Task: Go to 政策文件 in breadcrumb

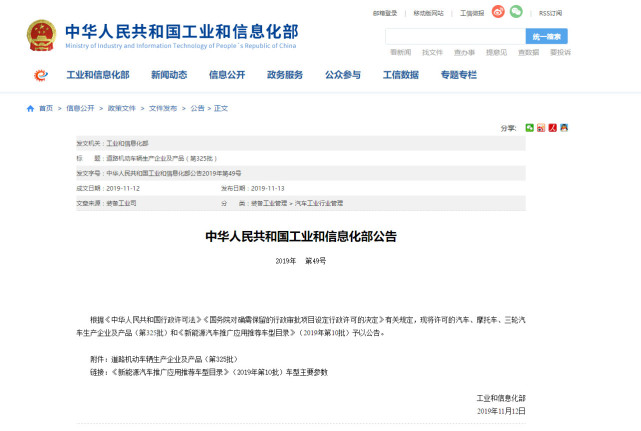Action: 121,108
